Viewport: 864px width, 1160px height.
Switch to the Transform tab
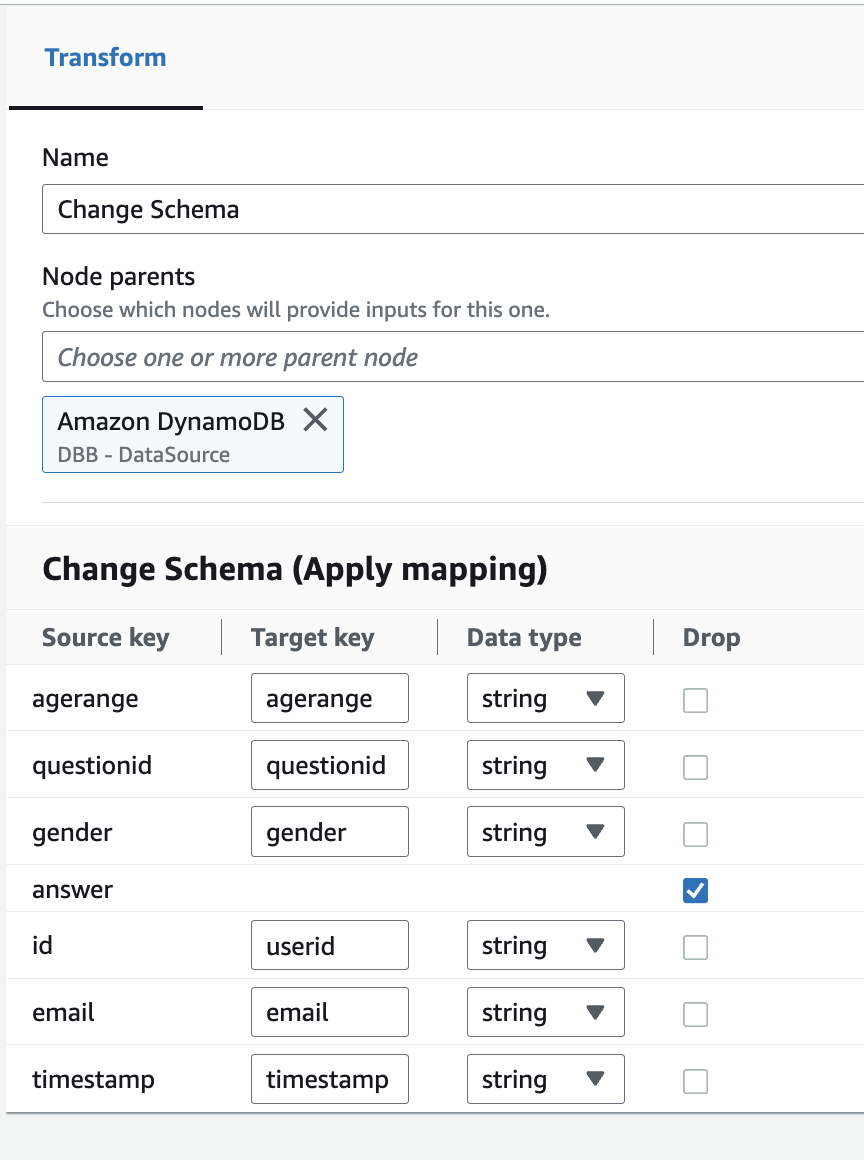(x=105, y=57)
